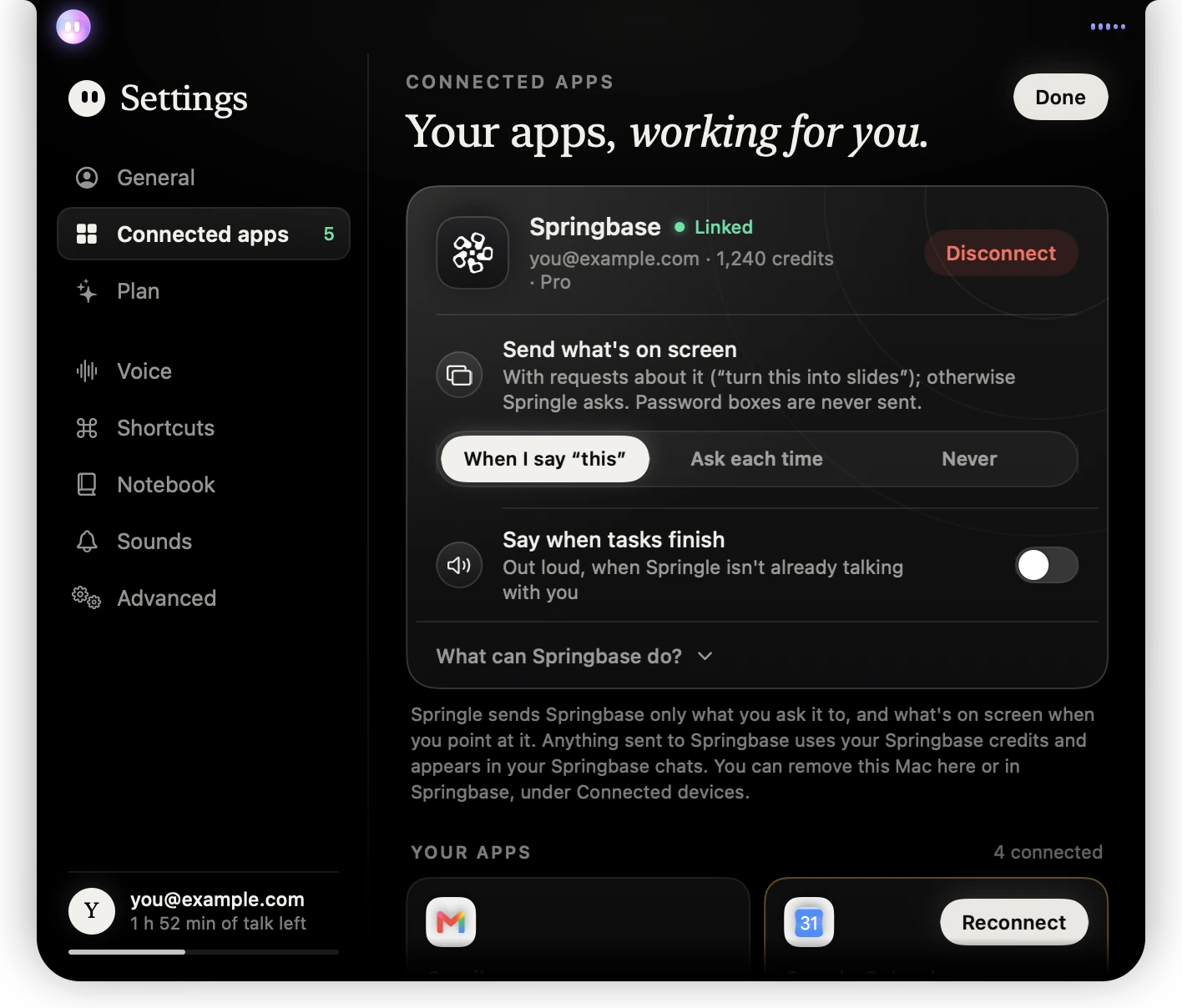Click the Notebook book icon
Screen dimensions: 1182x1008
tap(87, 485)
